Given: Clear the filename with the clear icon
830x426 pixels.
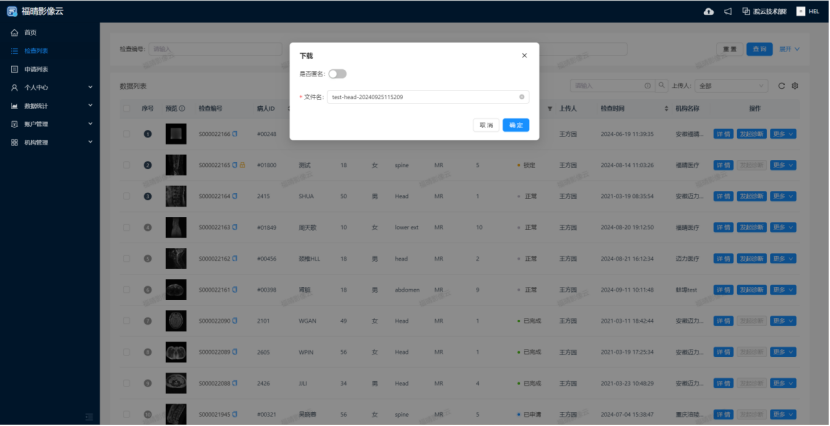Looking at the screenshot, I should [x=521, y=97].
